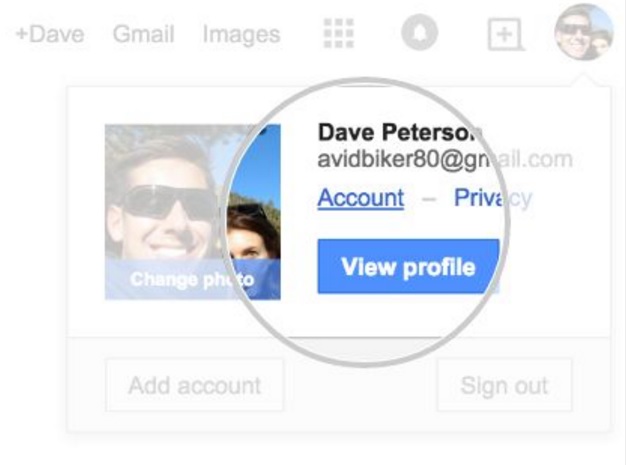This screenshot has height=465, width=631.
Task: Go to Gmail from top bar
Action: (x=143, y=34)
